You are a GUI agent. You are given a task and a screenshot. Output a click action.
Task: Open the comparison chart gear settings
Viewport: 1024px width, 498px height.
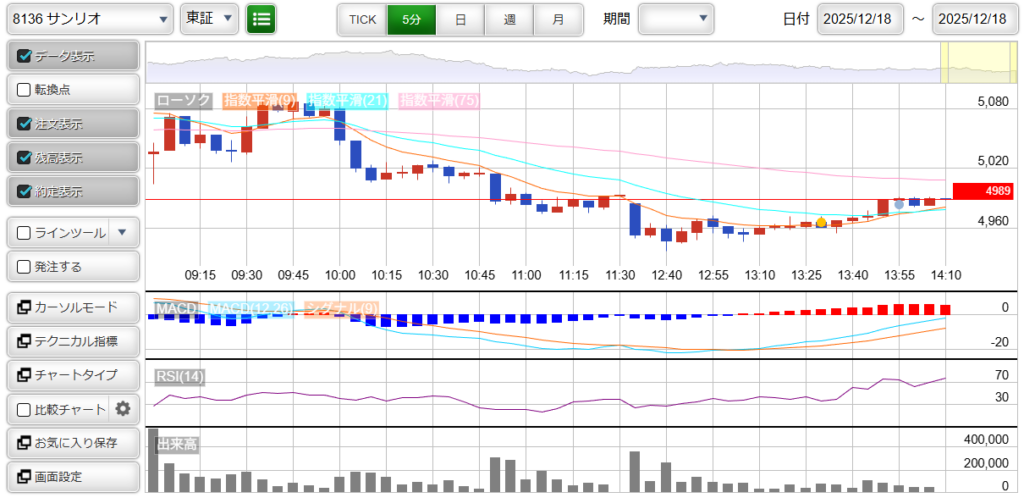(123, 409)
